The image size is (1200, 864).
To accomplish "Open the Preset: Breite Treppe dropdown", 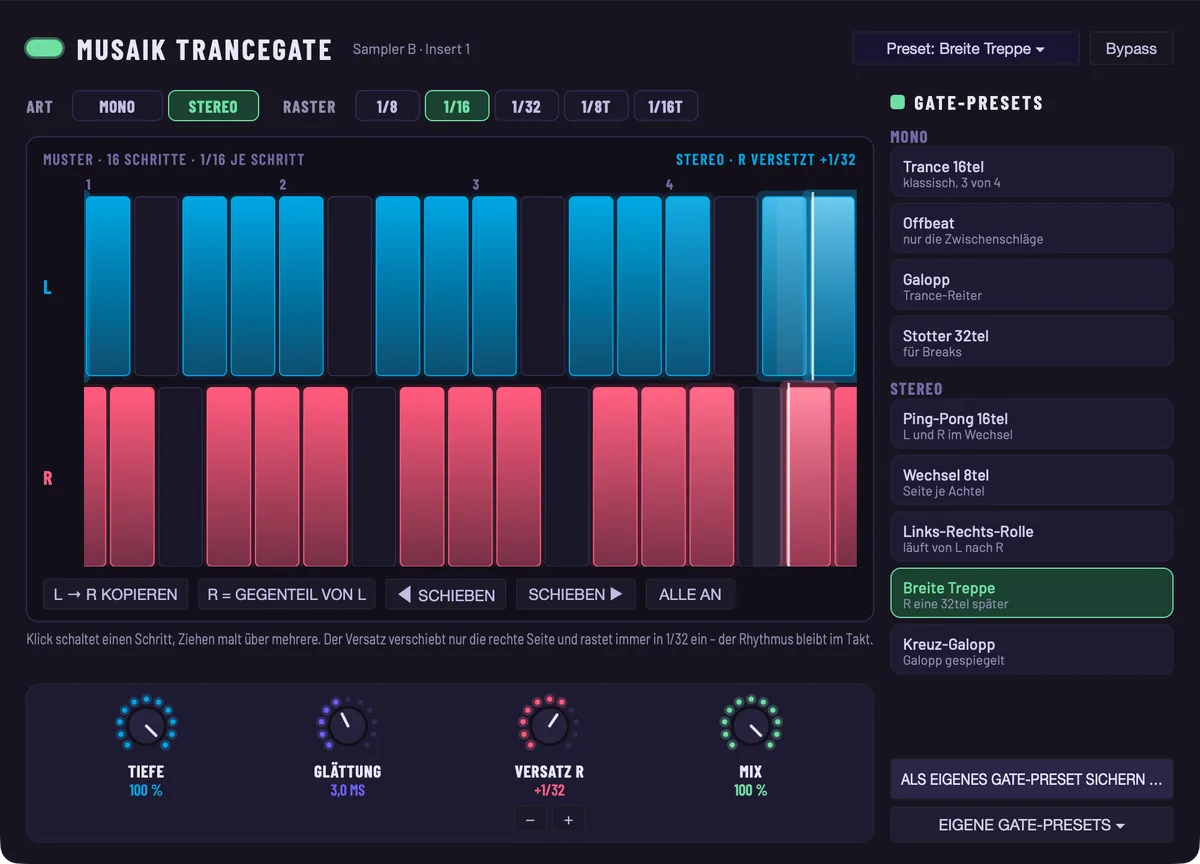I will click(x=965, y=48).
